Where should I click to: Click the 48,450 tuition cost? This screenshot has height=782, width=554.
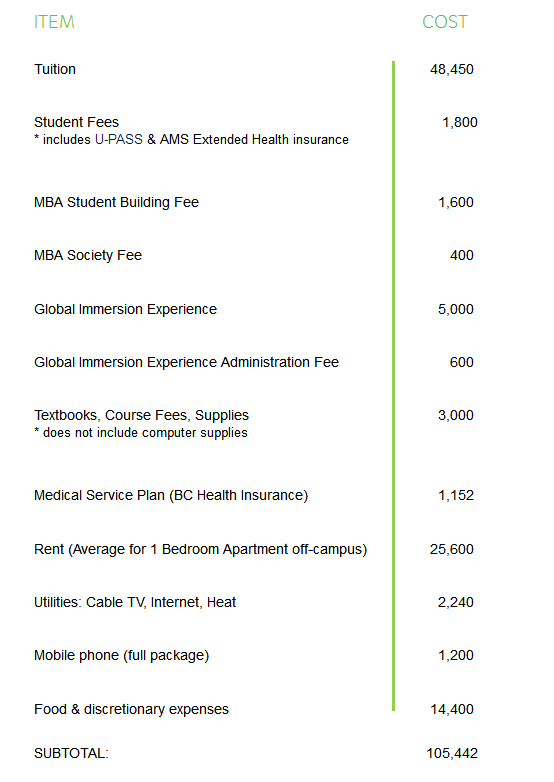[452, 69]
